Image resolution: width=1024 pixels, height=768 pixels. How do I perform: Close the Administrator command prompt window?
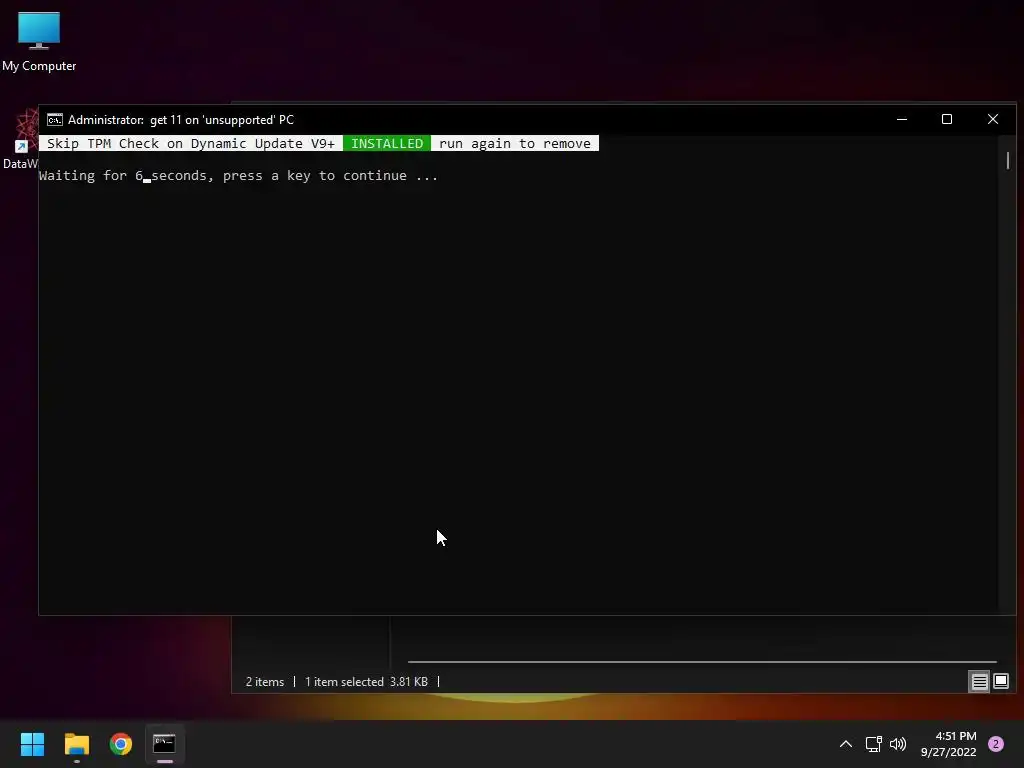993,119
